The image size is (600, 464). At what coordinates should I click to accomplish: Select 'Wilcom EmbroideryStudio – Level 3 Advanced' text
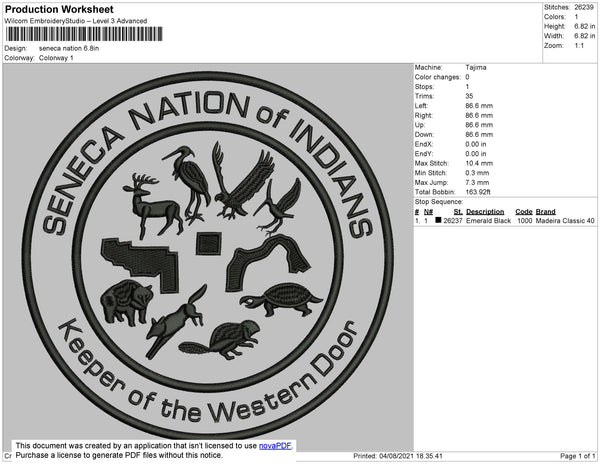76,21
